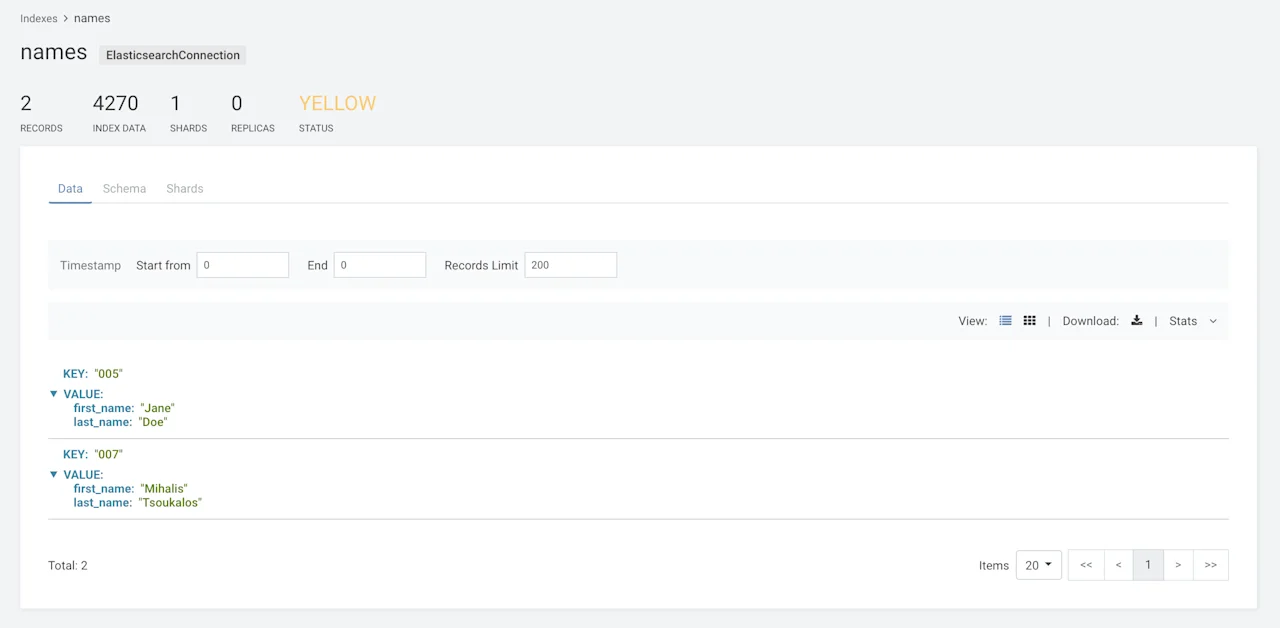Image resolution: width=1280 pixels, height=628 pixels.
Task: Select the Data tab
Action: point(70,188)
